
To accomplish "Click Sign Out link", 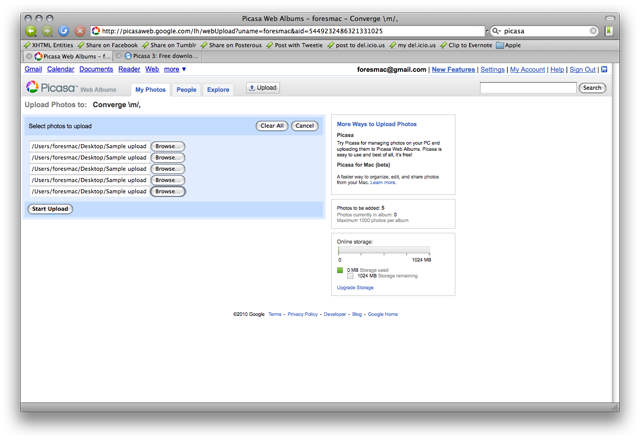I will pos(582,70).
